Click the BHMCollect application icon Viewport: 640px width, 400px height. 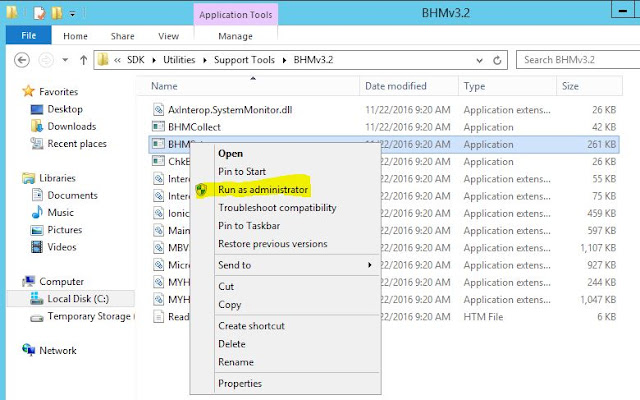click(158, 127)
